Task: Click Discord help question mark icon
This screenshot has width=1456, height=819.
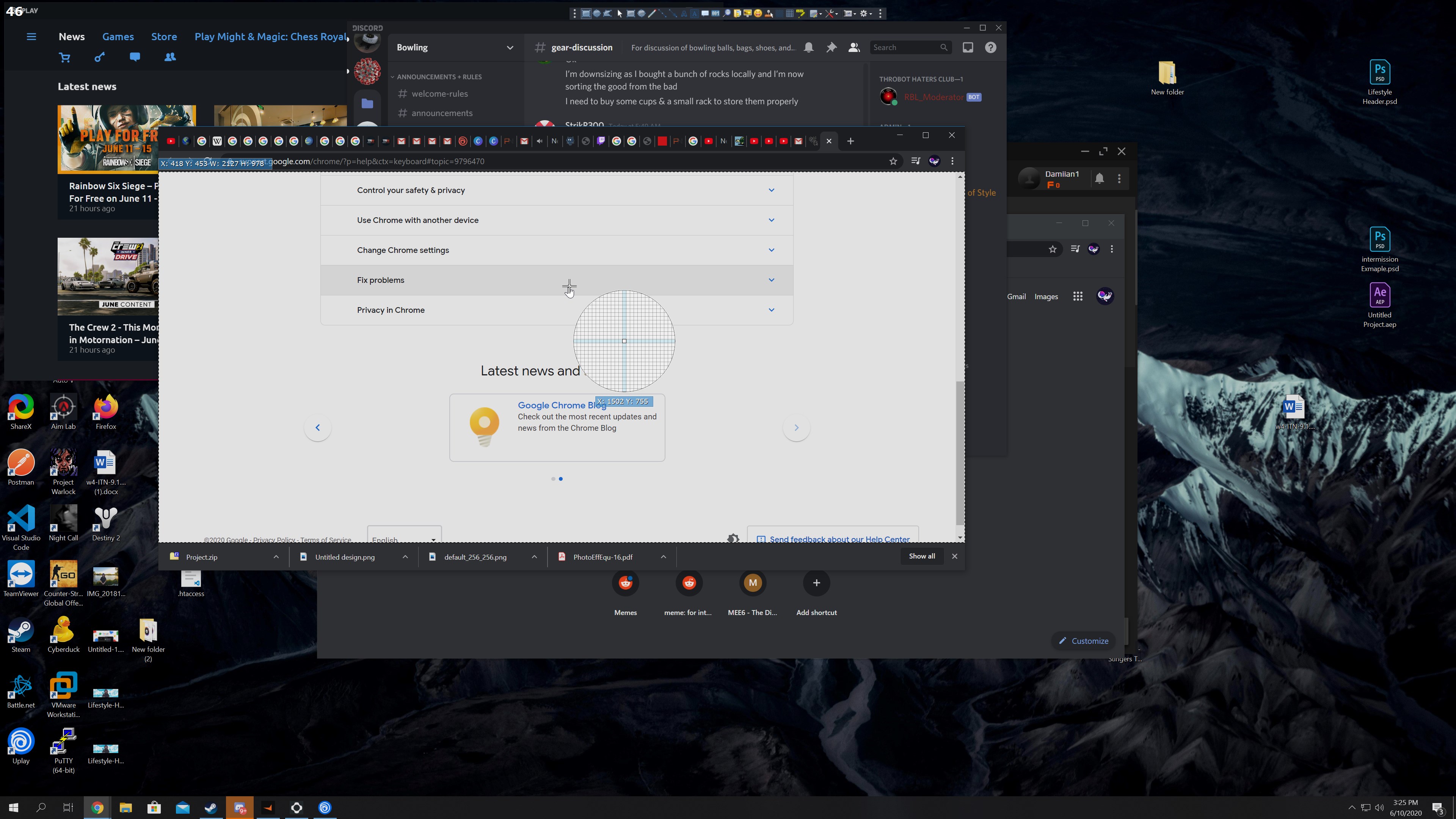Action: point(990,47)
